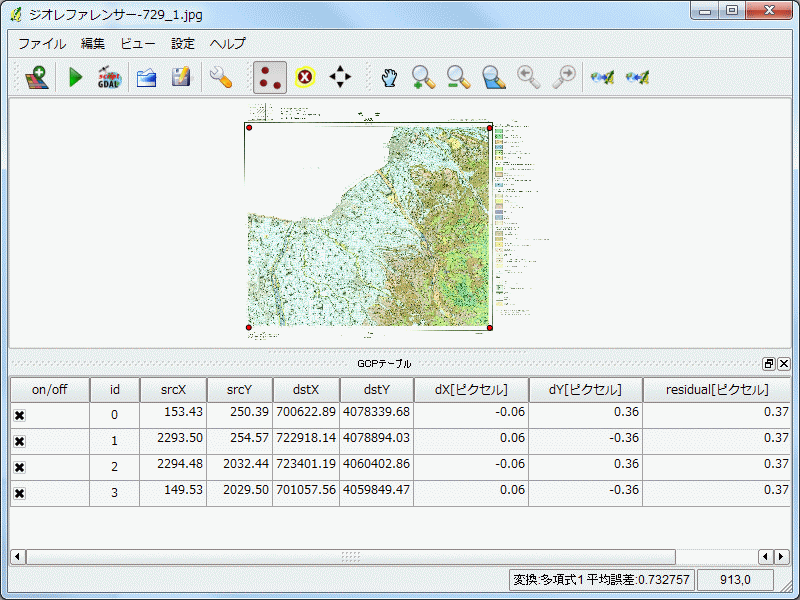This screenshot has width=800, height=600.
Task: Click the Generate GDAL Script icon
Action: [x=109, y=77]
